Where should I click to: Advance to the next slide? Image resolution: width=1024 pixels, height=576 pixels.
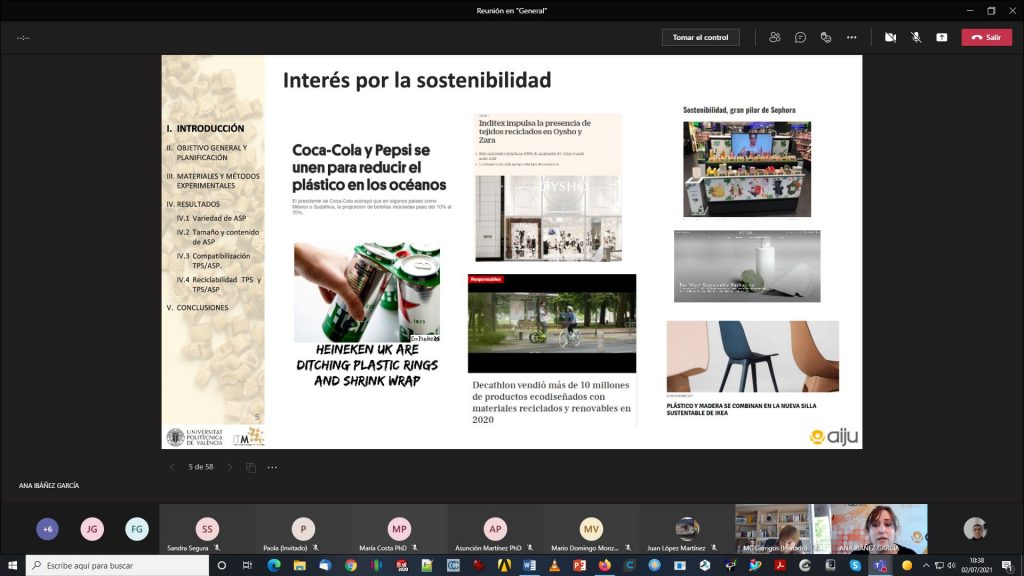pyautogui.click(x=229, y=467)
